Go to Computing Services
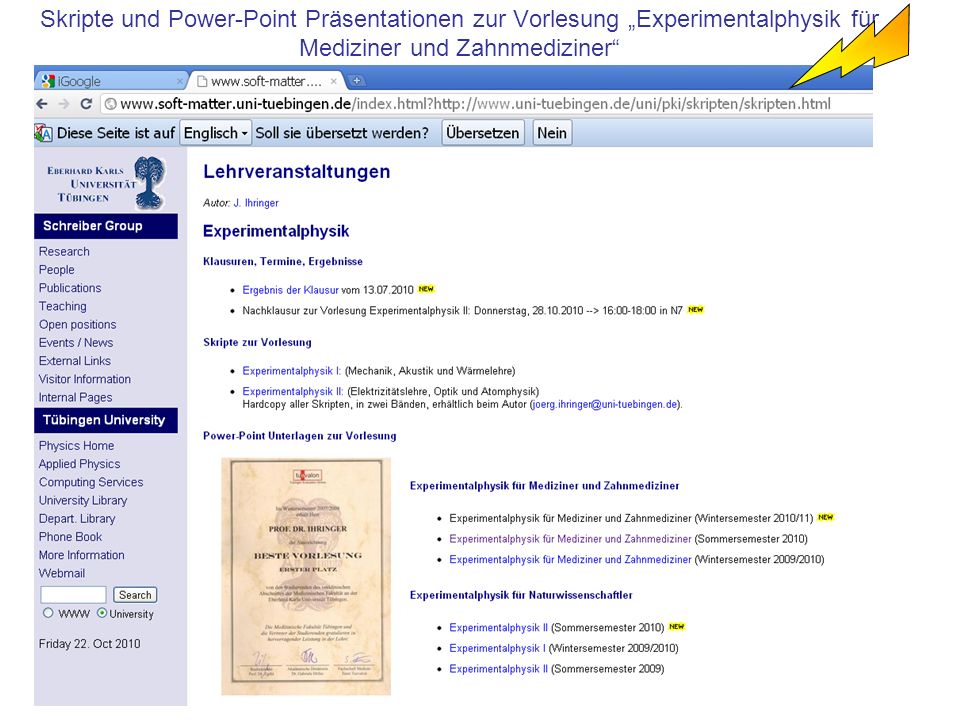Image resolution: width=960 pixels, height=720 pixels. point(91,482)
